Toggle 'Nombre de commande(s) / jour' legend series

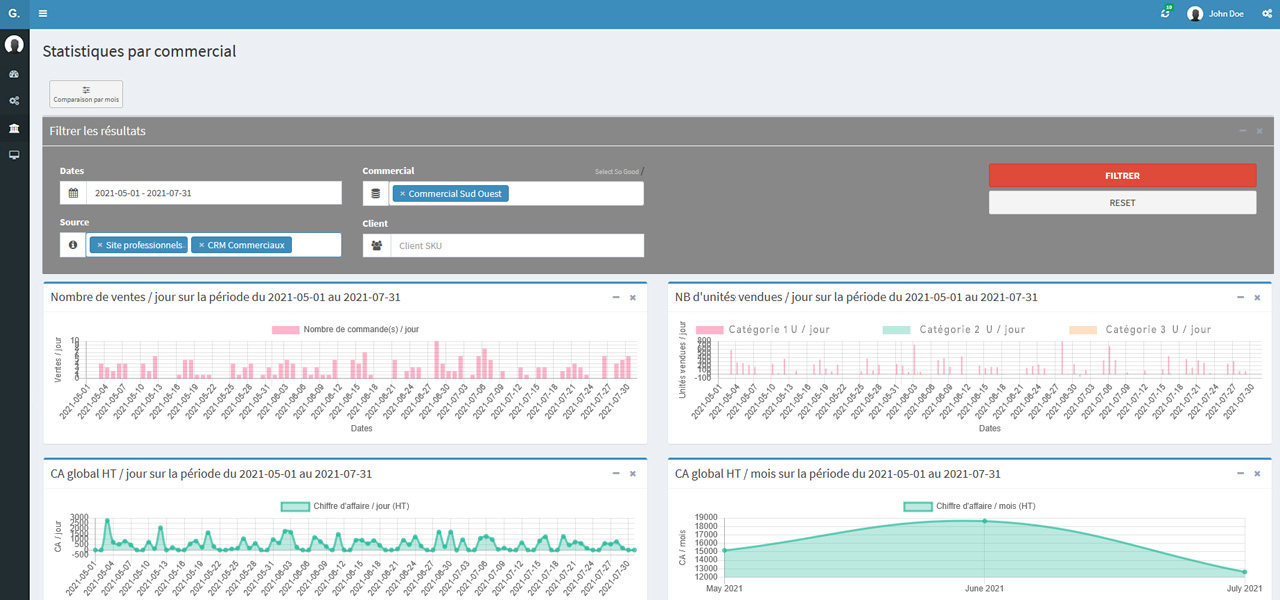tap(345, 329)
